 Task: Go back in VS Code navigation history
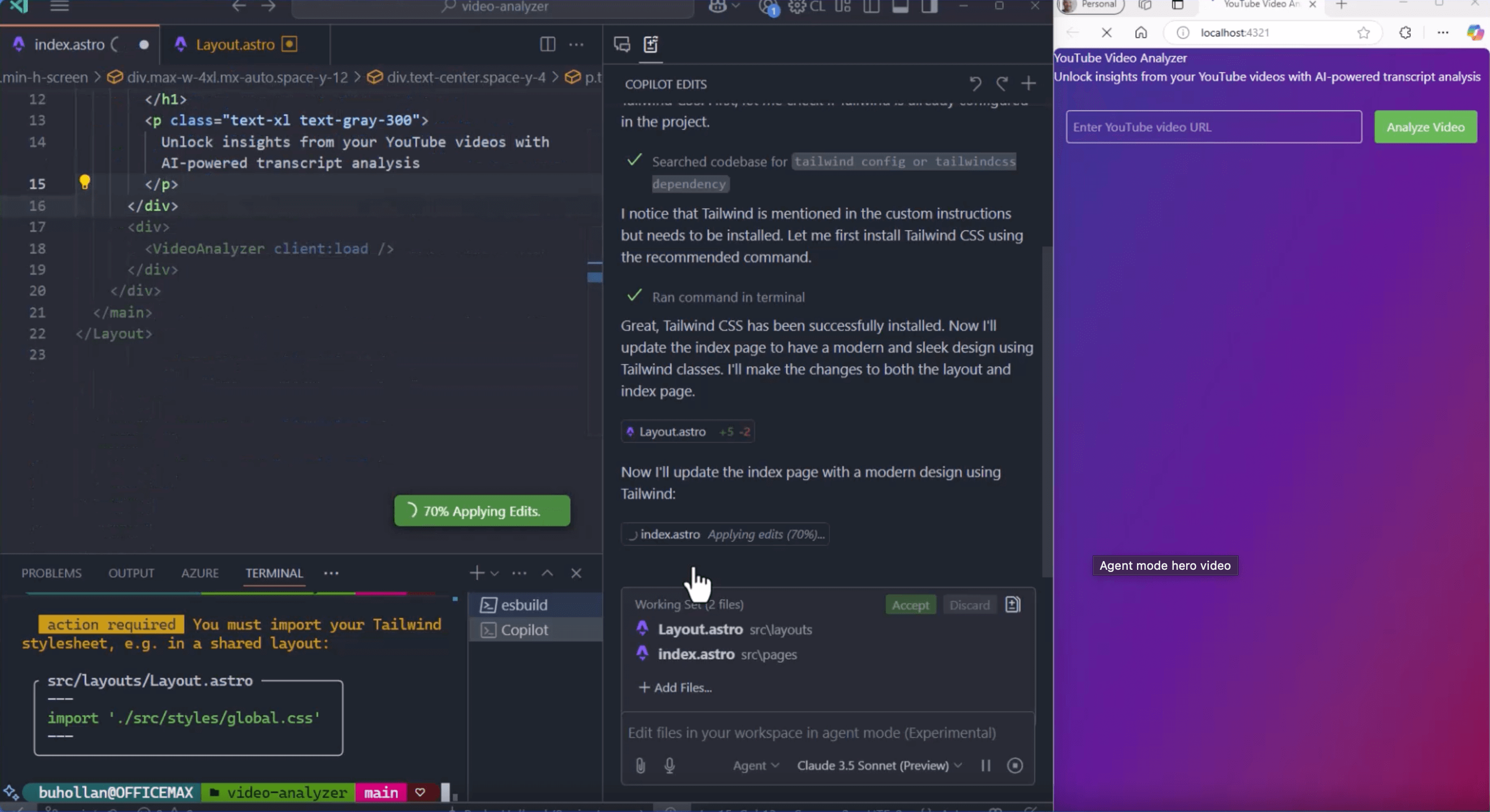(x=239, y=6)
